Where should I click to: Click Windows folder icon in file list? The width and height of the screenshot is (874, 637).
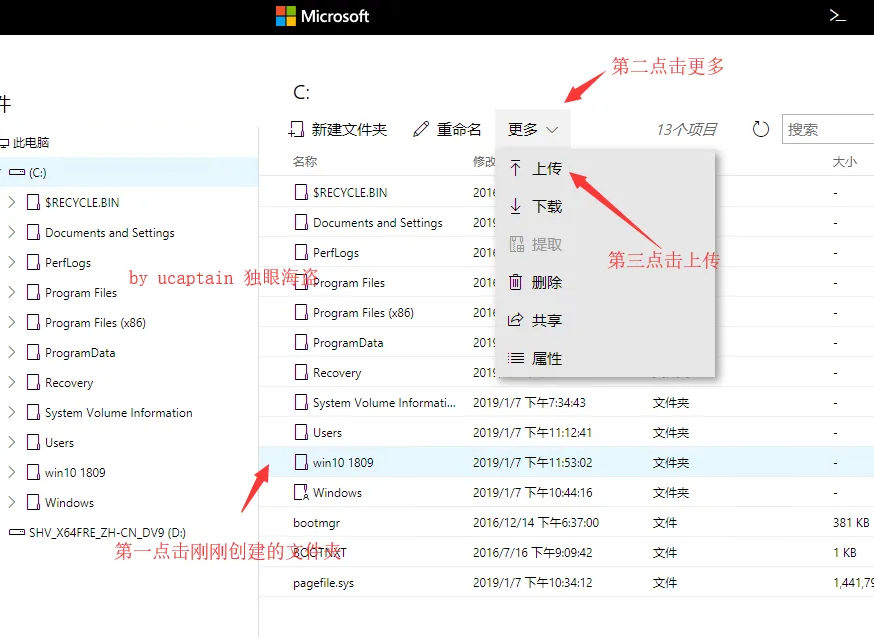pos(301,492)
